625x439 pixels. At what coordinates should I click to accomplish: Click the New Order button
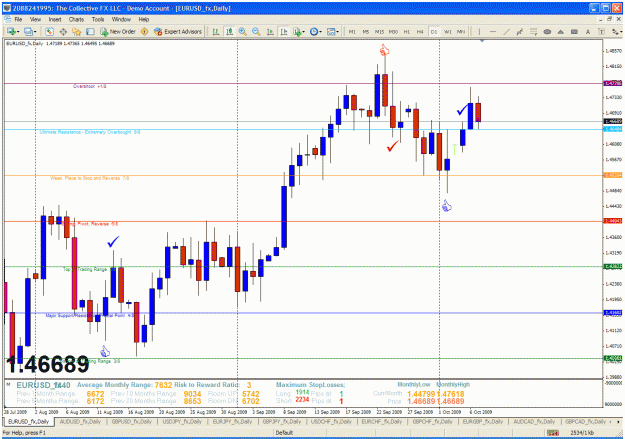118,31
